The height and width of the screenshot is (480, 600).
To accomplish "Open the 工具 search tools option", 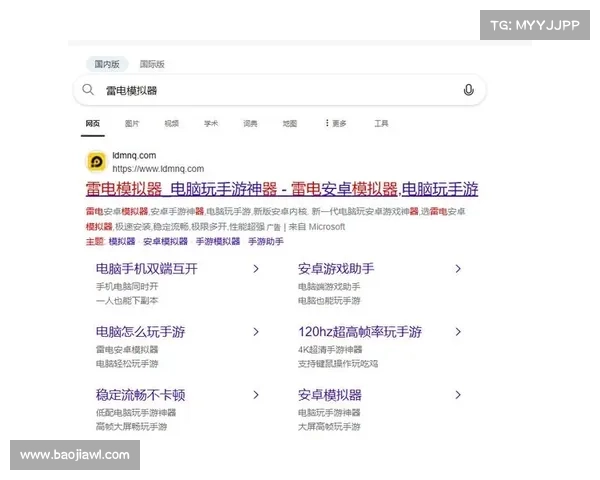I will tap(381, 123).
